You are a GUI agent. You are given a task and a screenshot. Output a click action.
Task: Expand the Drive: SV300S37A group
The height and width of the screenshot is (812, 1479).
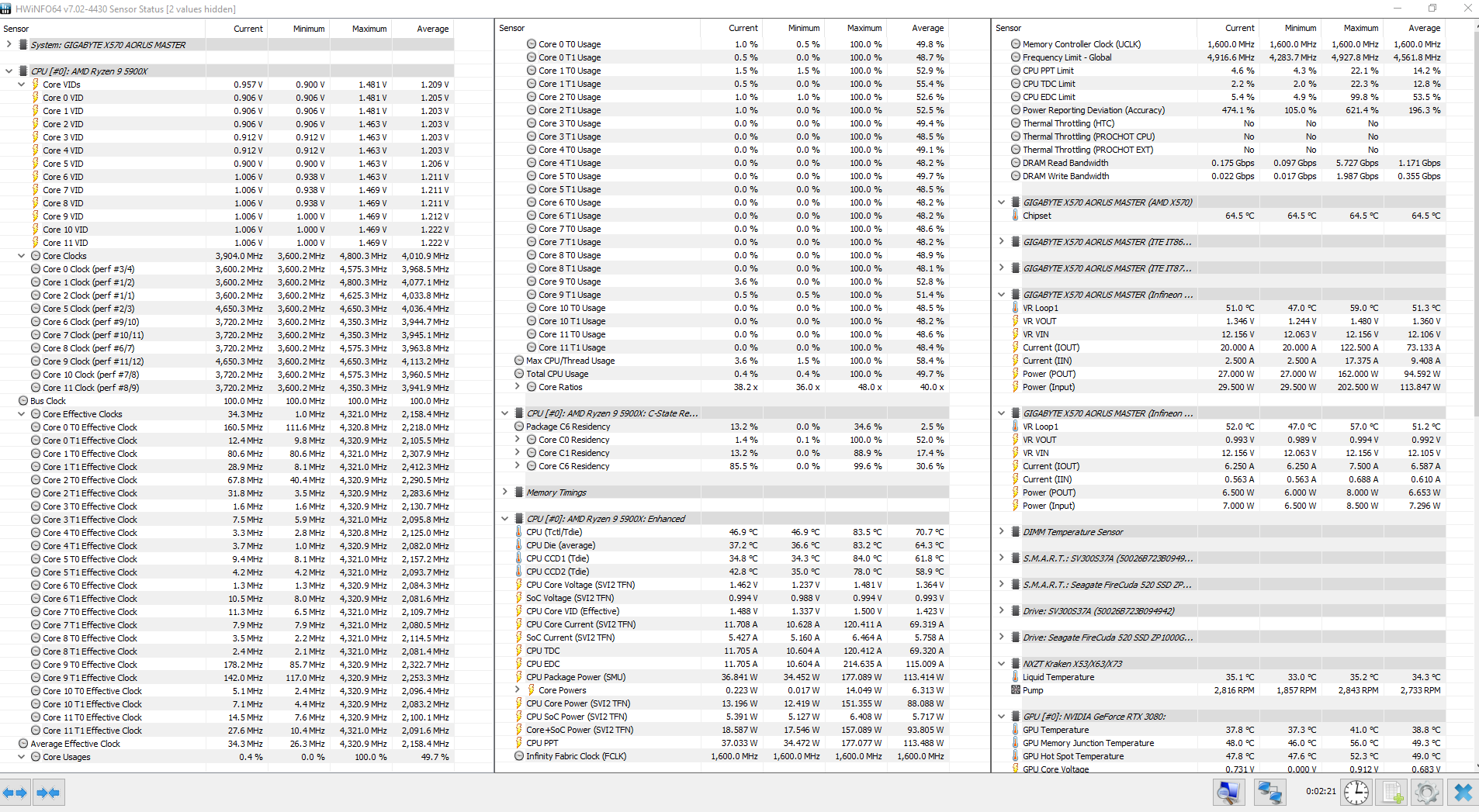click(1001, 611)
